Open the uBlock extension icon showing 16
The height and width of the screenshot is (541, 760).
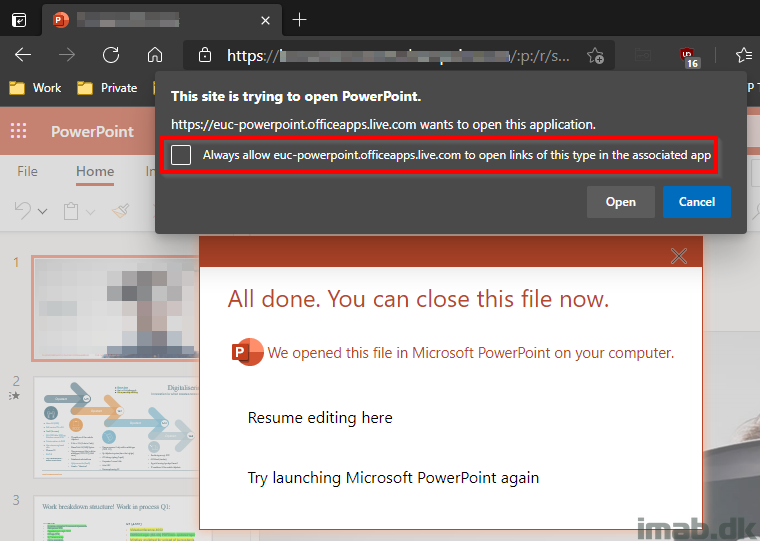[x=689, y=57]
